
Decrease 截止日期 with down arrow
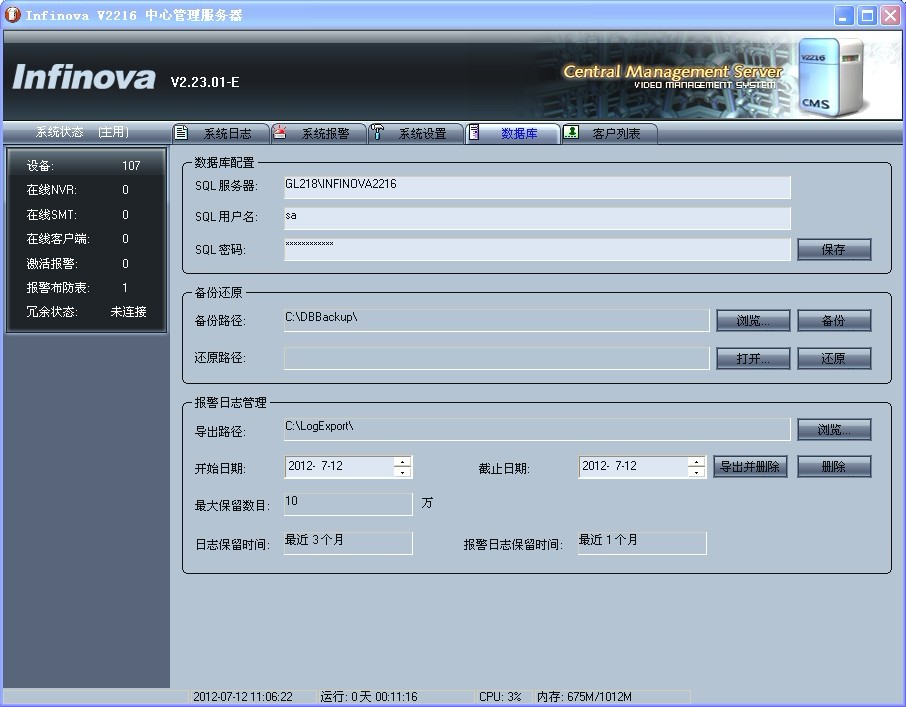tap(696, 472)
